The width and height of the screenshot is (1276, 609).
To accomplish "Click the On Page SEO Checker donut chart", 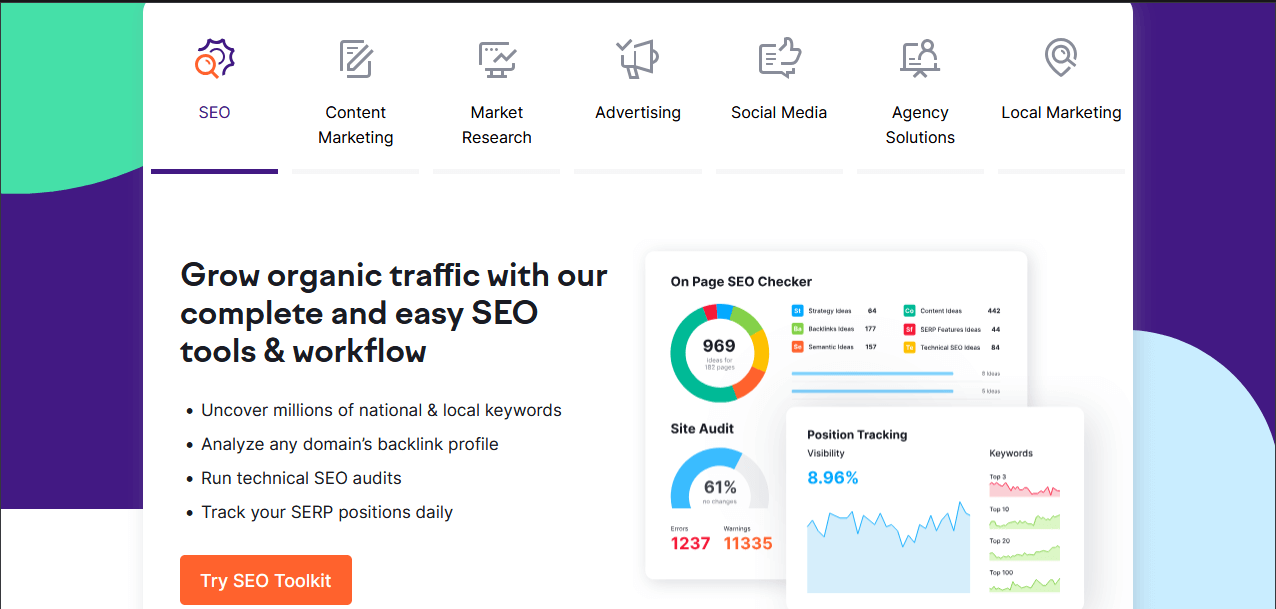I will [x=719, y=353].
